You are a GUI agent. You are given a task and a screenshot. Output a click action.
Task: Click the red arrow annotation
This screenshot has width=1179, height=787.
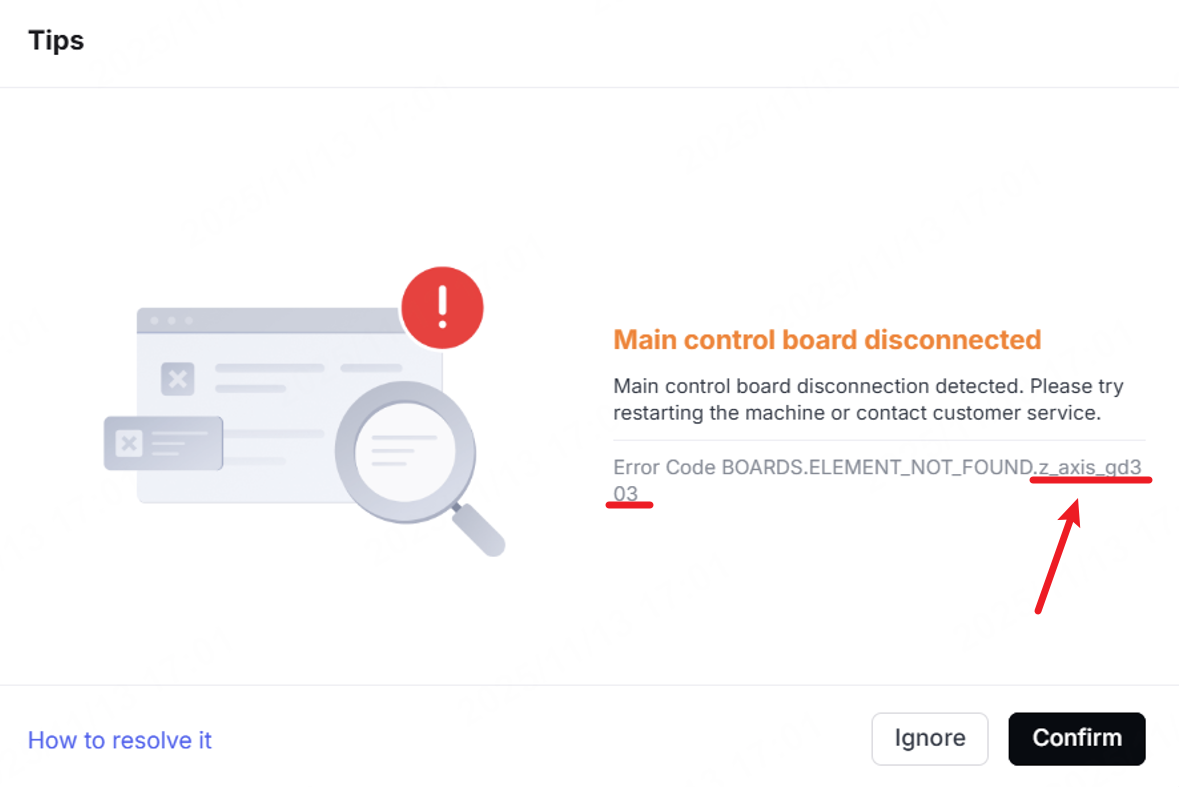[x=1059, y=555]
